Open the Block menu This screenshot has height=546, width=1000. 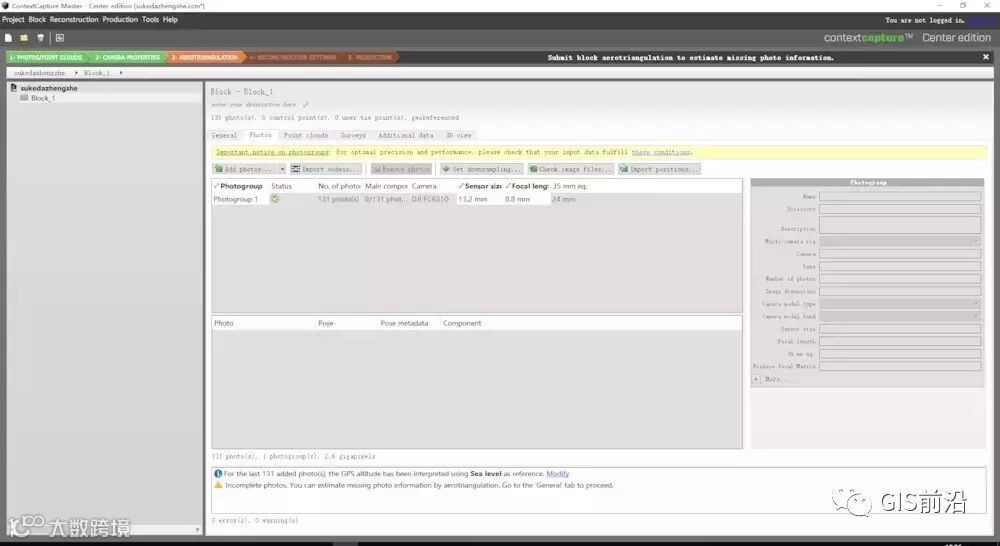[37, 20]
